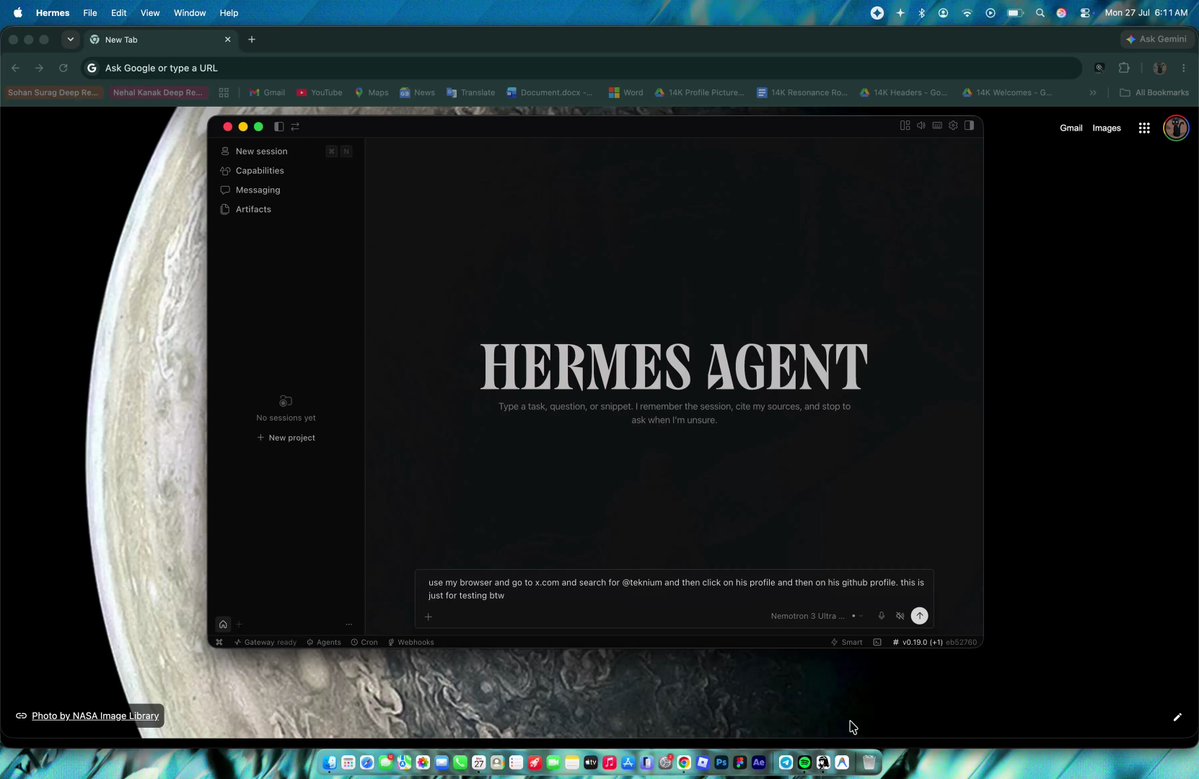The image size is (1199, 779).
Task: Open Webhooks in the status bar
Action: pos(411,642)
